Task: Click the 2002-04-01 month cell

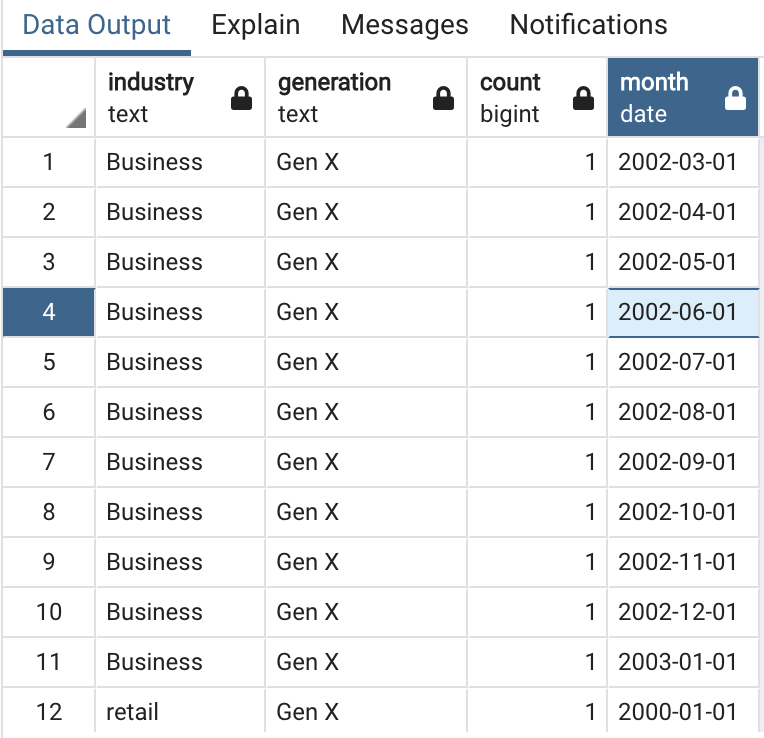Action: click(683, 212)
